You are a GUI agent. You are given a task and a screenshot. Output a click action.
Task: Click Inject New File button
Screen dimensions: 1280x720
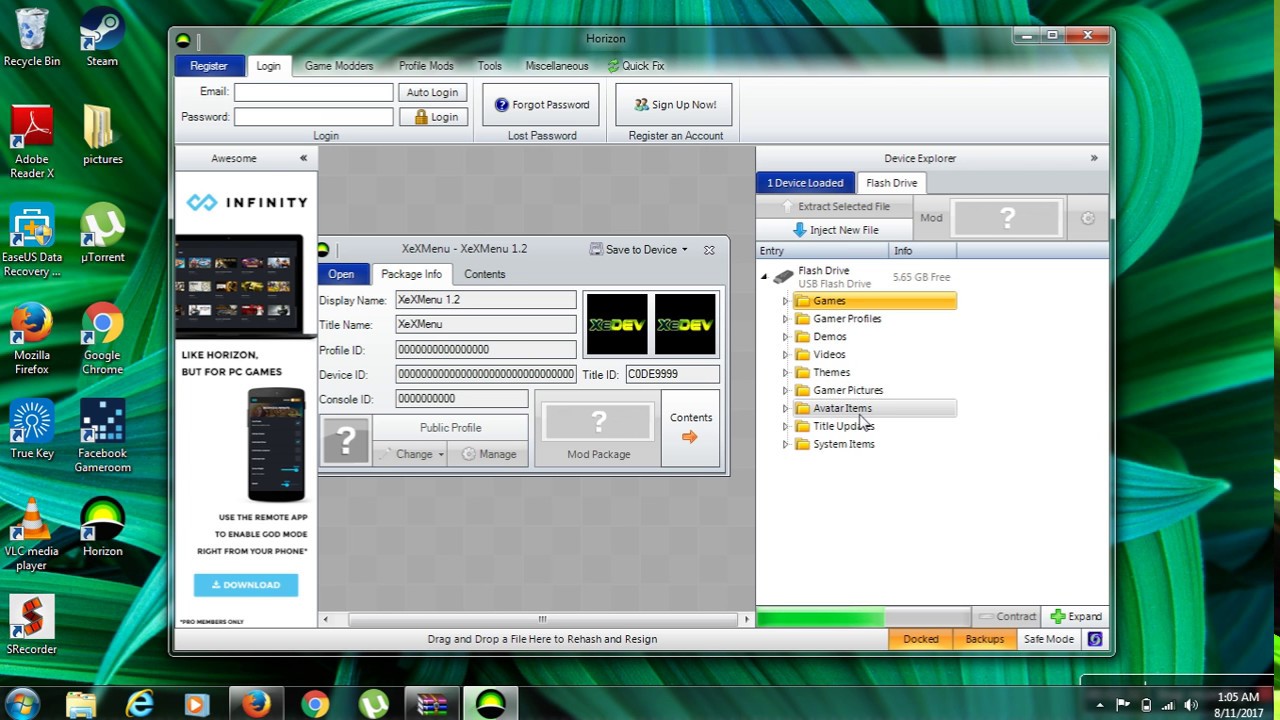[x=835, y=230]
